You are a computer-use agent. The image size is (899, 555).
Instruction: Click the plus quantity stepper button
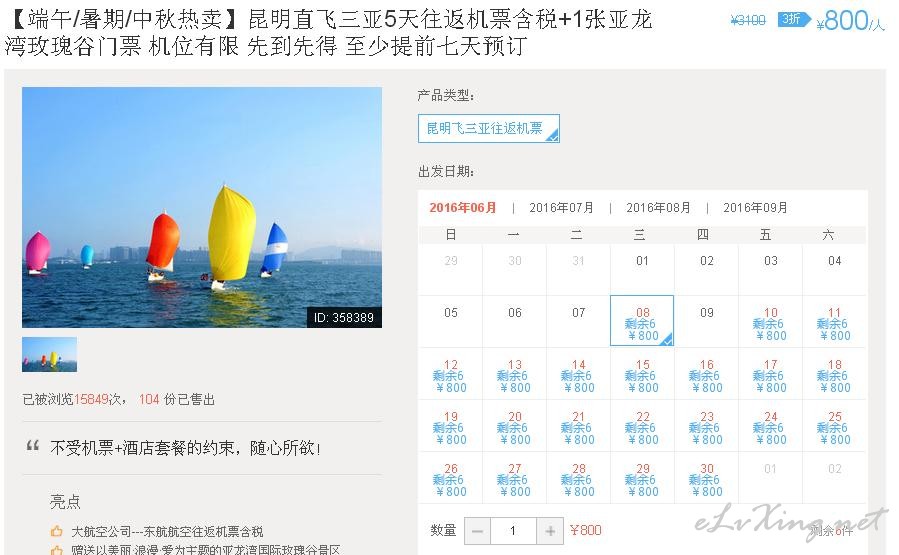[x=549, y=531]
